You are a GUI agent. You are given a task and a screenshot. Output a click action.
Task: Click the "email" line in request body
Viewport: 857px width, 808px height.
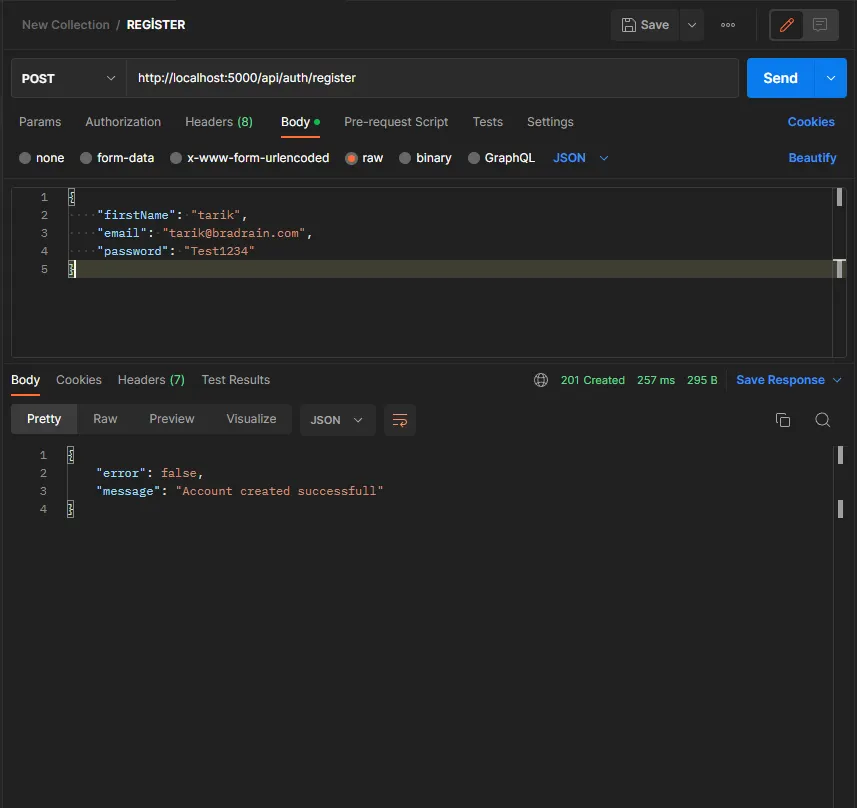pyautogui.click(x=204, y=233)
